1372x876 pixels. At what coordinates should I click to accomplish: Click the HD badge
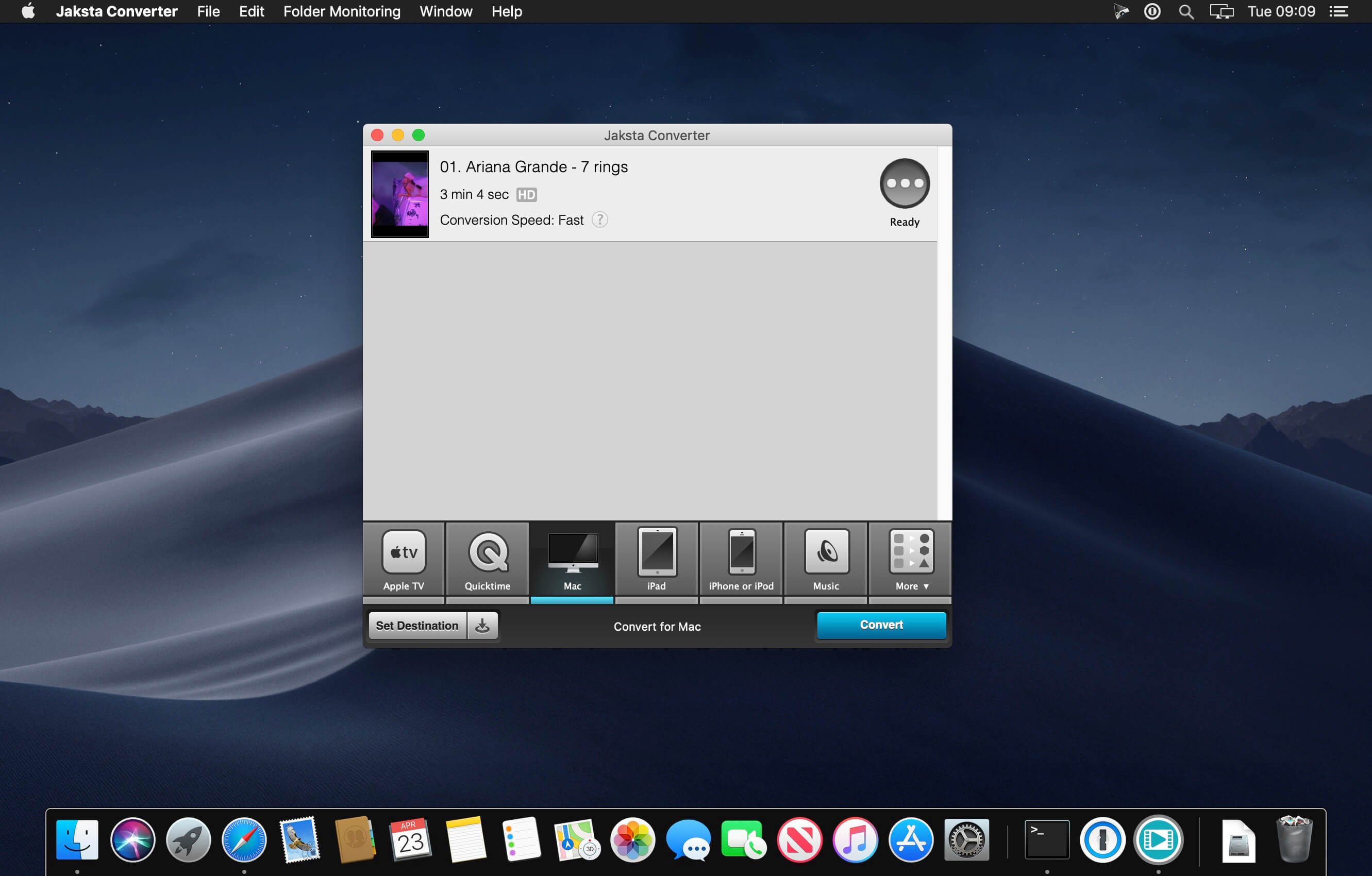(x=526, y=195)
